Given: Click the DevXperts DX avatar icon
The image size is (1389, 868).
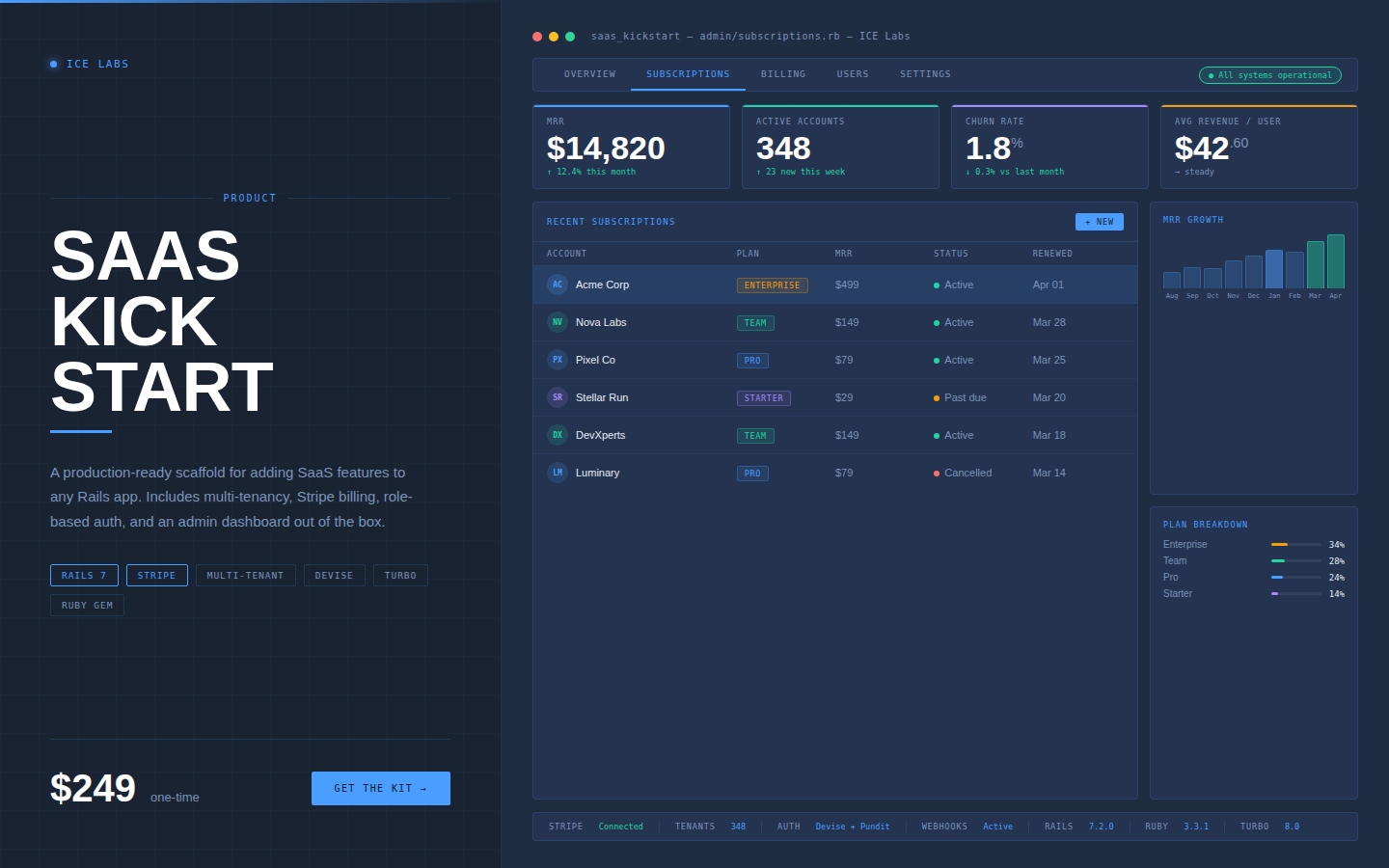Looking at the screenshot, I should coord(558,435).
